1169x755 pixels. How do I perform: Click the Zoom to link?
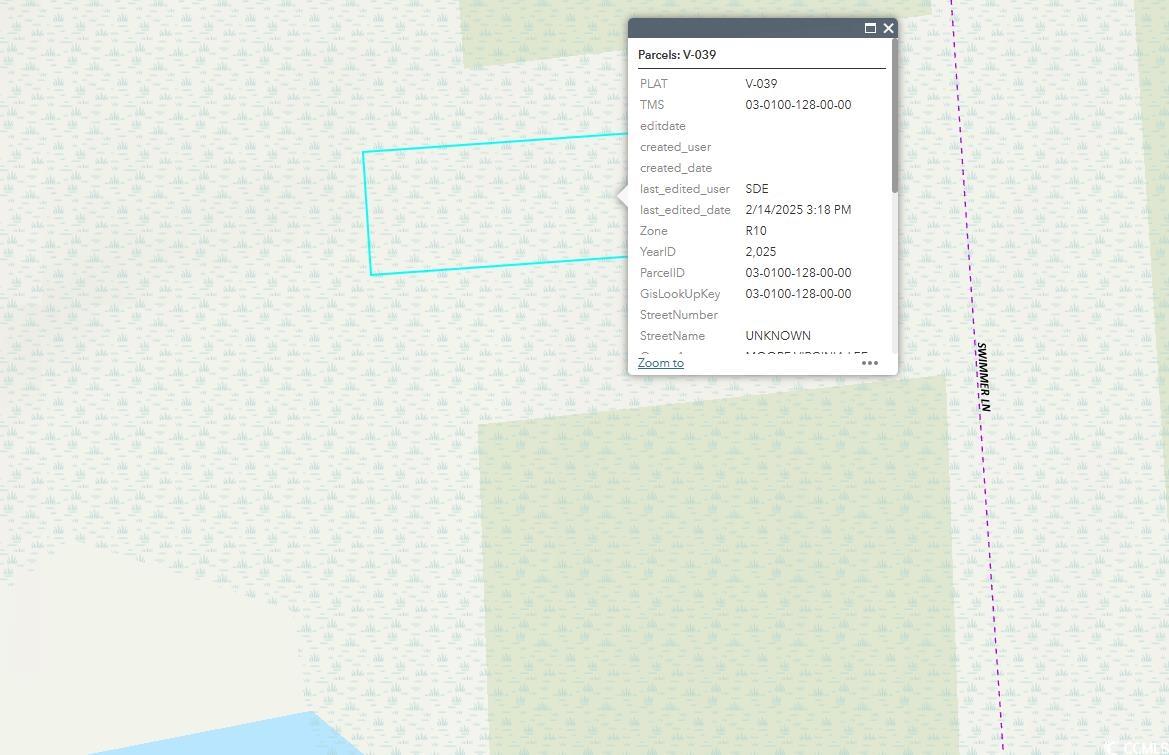pos(661,363)
